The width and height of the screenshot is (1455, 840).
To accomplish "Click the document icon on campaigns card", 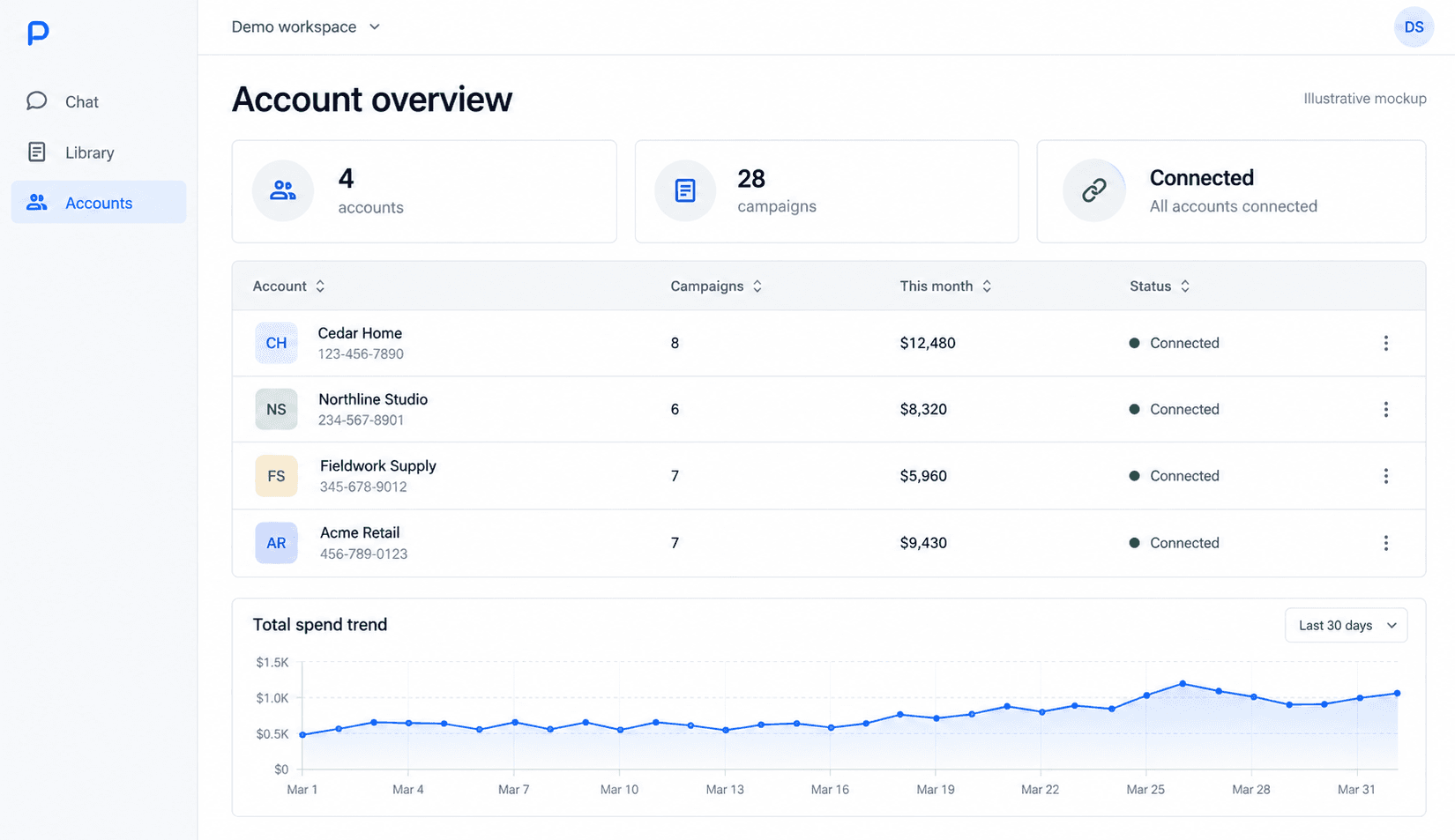I will click(x=685, y=190).
